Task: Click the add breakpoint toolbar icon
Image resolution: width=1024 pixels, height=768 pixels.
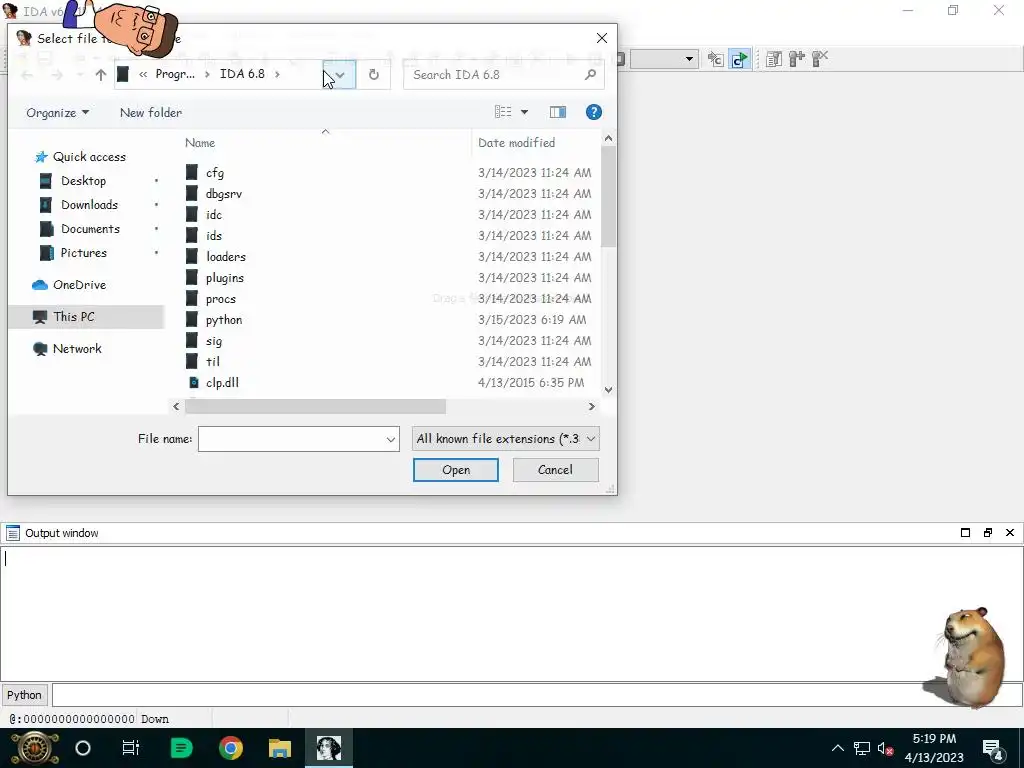Action: click(797, 59)
